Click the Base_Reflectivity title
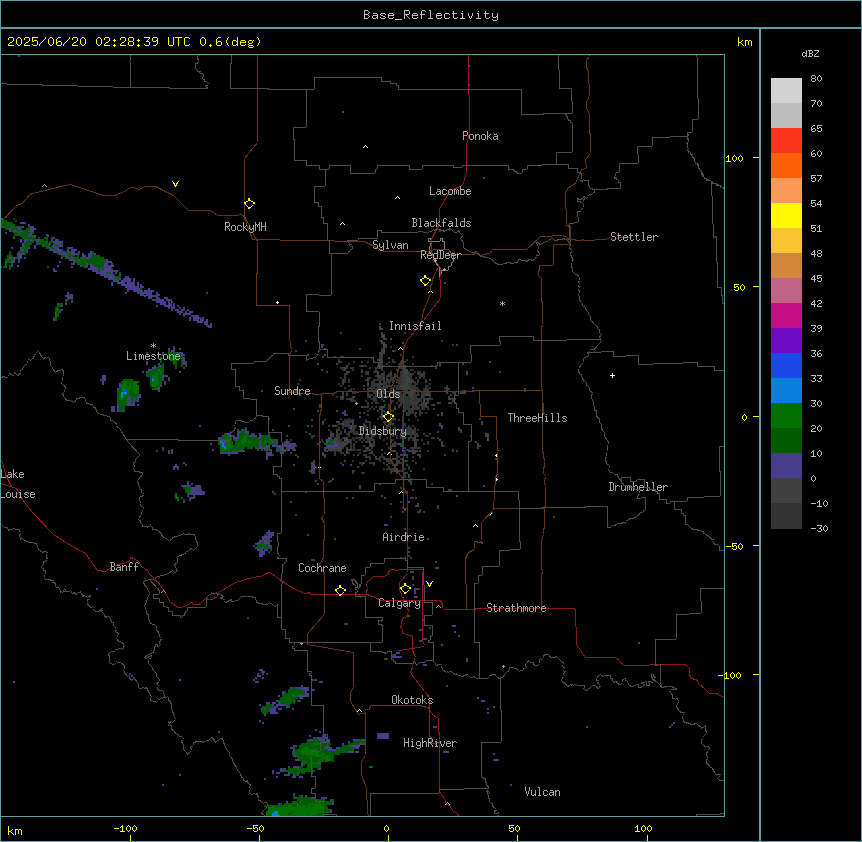862x842 pixels. point(431,15)
